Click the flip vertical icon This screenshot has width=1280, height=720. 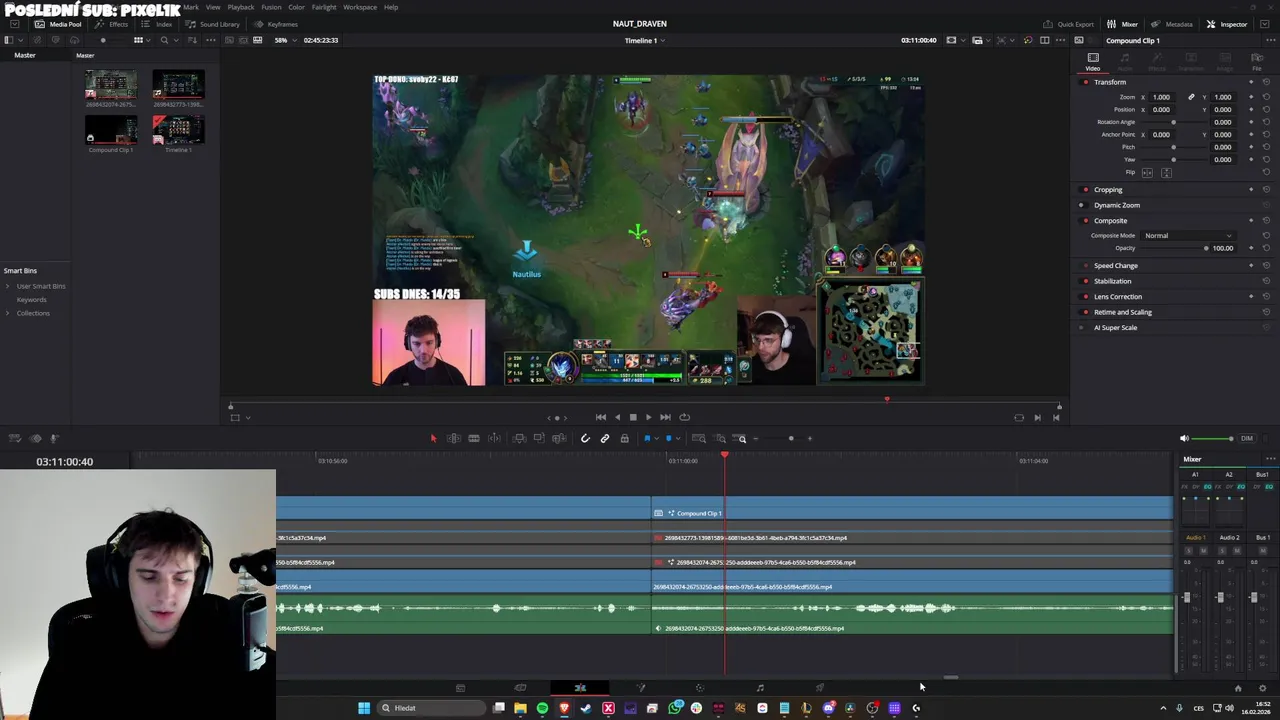tap(1166, 172)
